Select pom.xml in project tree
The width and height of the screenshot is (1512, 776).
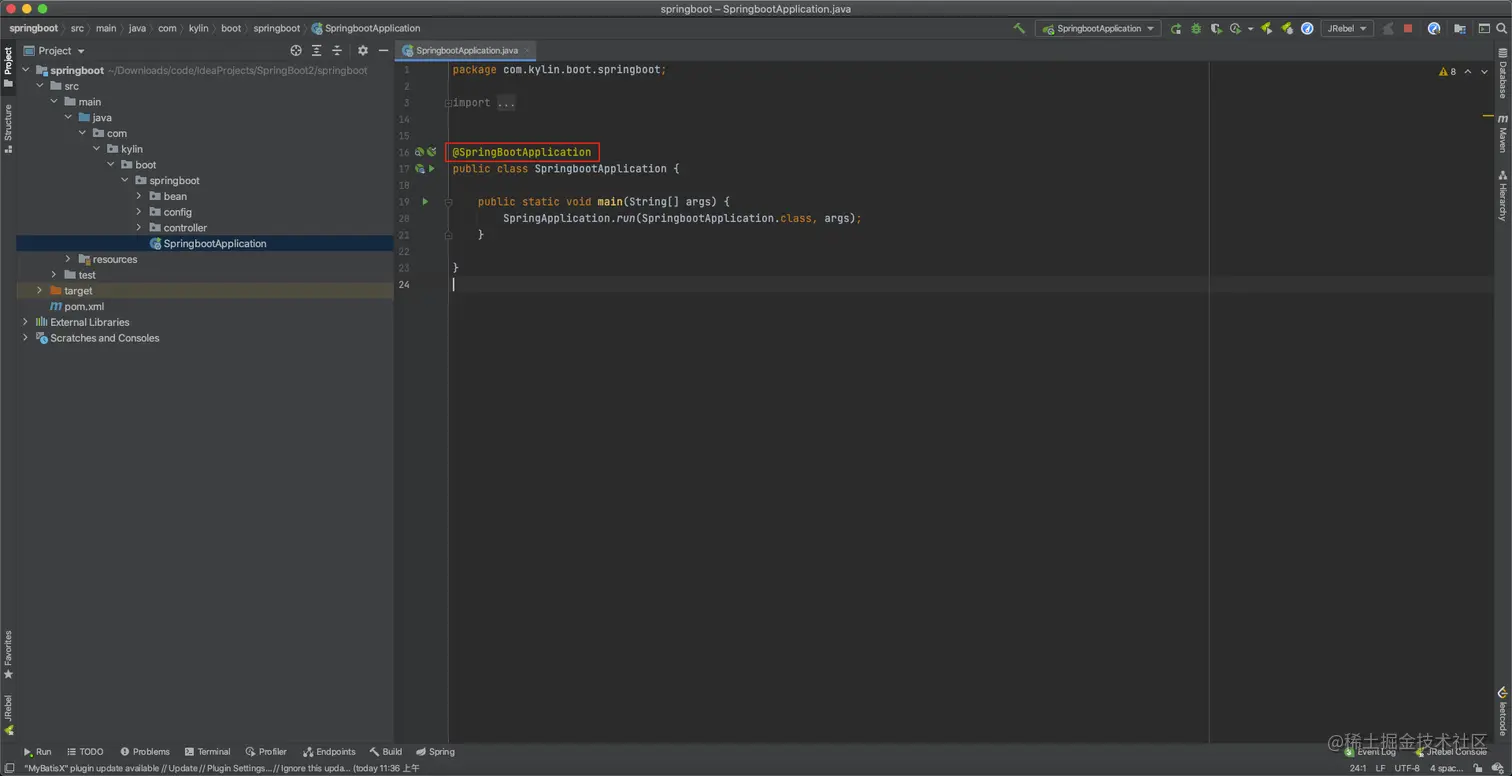pos(77,306)
